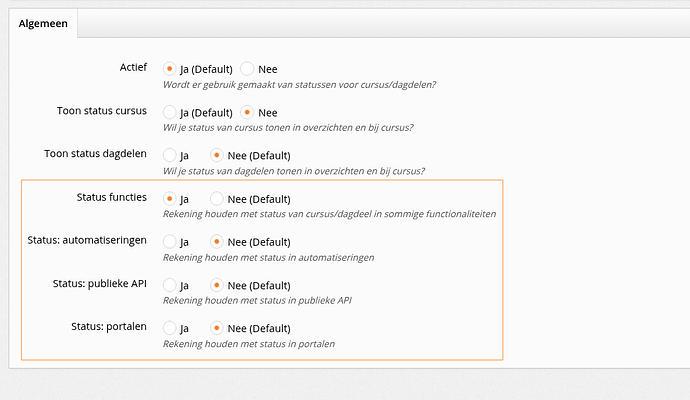Choose 'Ja (Default)' for Toon status cursus
690x400 pixels.
(170, 112)
